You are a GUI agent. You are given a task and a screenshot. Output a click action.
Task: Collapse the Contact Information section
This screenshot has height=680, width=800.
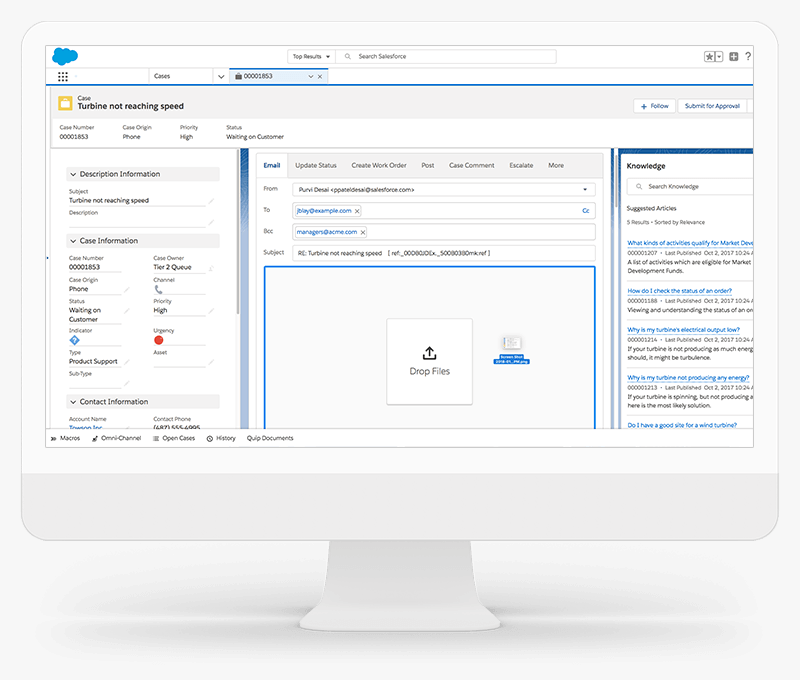click(x=73, y=402)
